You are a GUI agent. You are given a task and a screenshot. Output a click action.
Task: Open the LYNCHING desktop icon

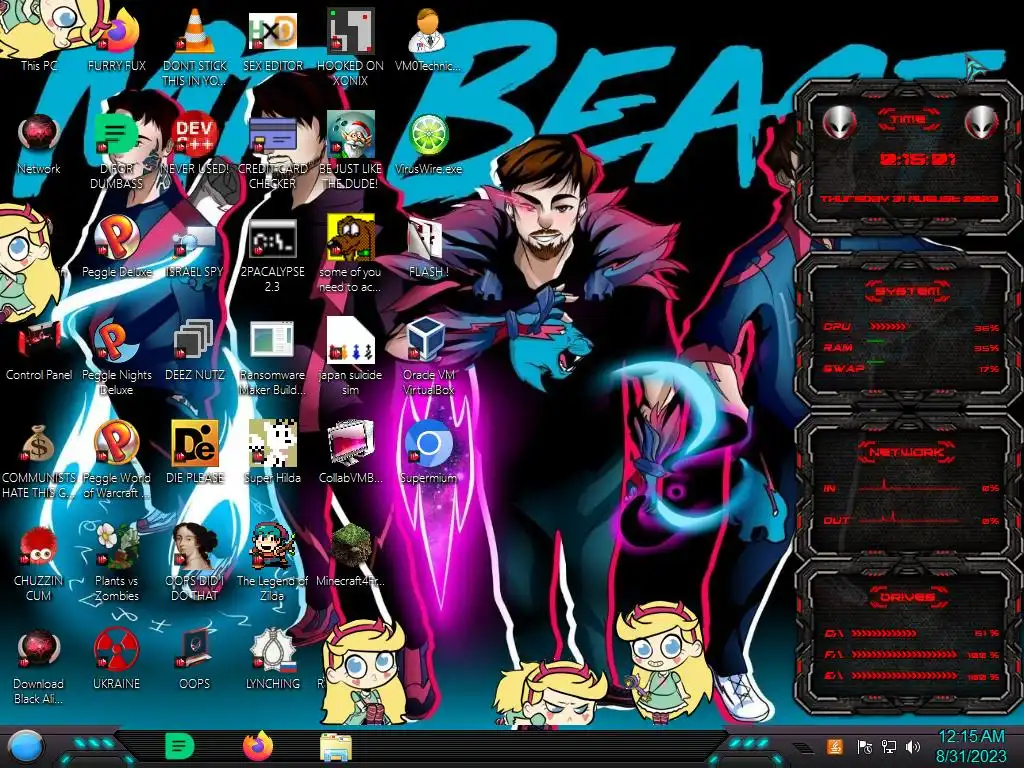tap(272, 660)
